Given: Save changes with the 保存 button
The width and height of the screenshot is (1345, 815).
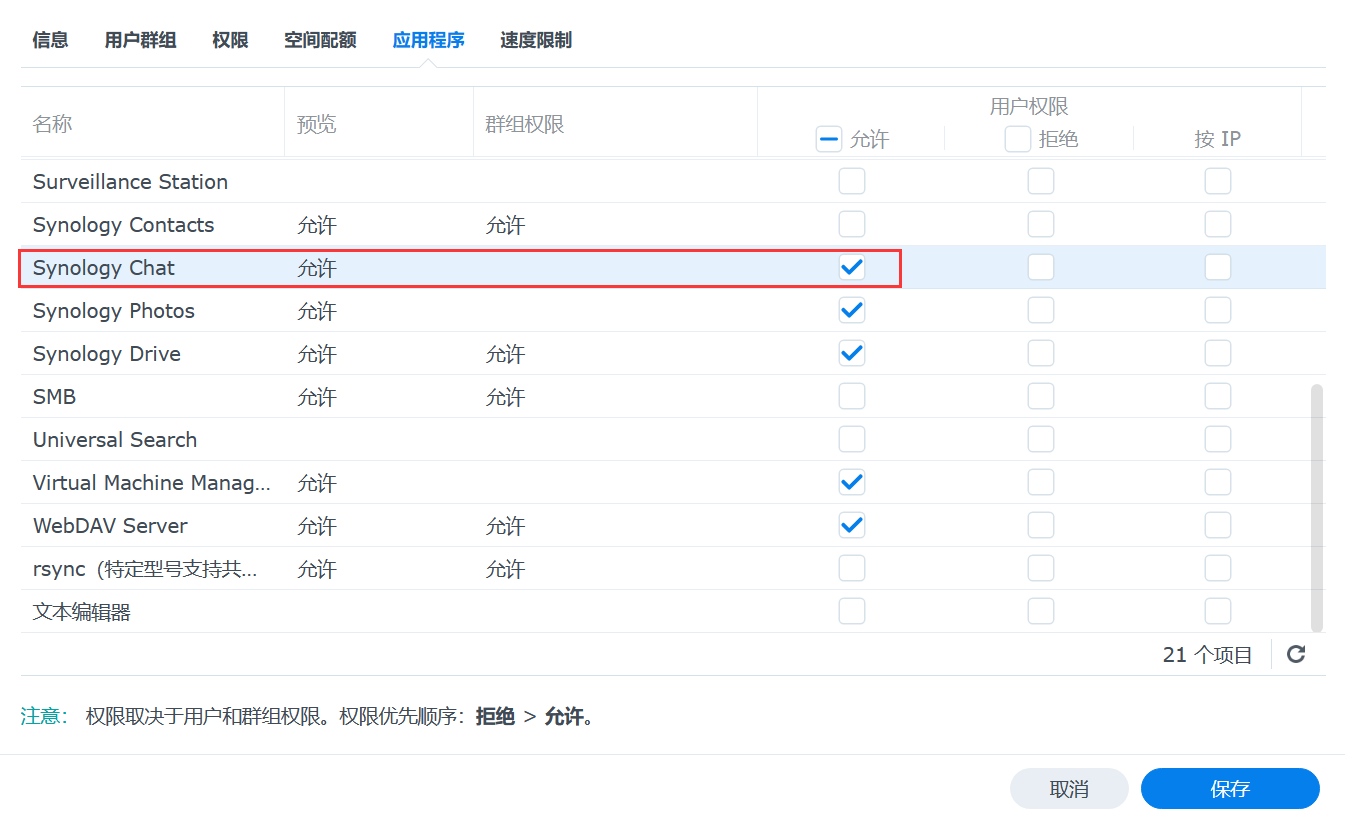Looking at the screenshot, I should [1230, 788].
